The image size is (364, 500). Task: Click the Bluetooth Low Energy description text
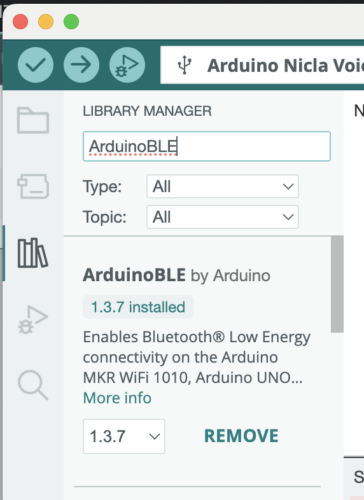click(197, 357)
